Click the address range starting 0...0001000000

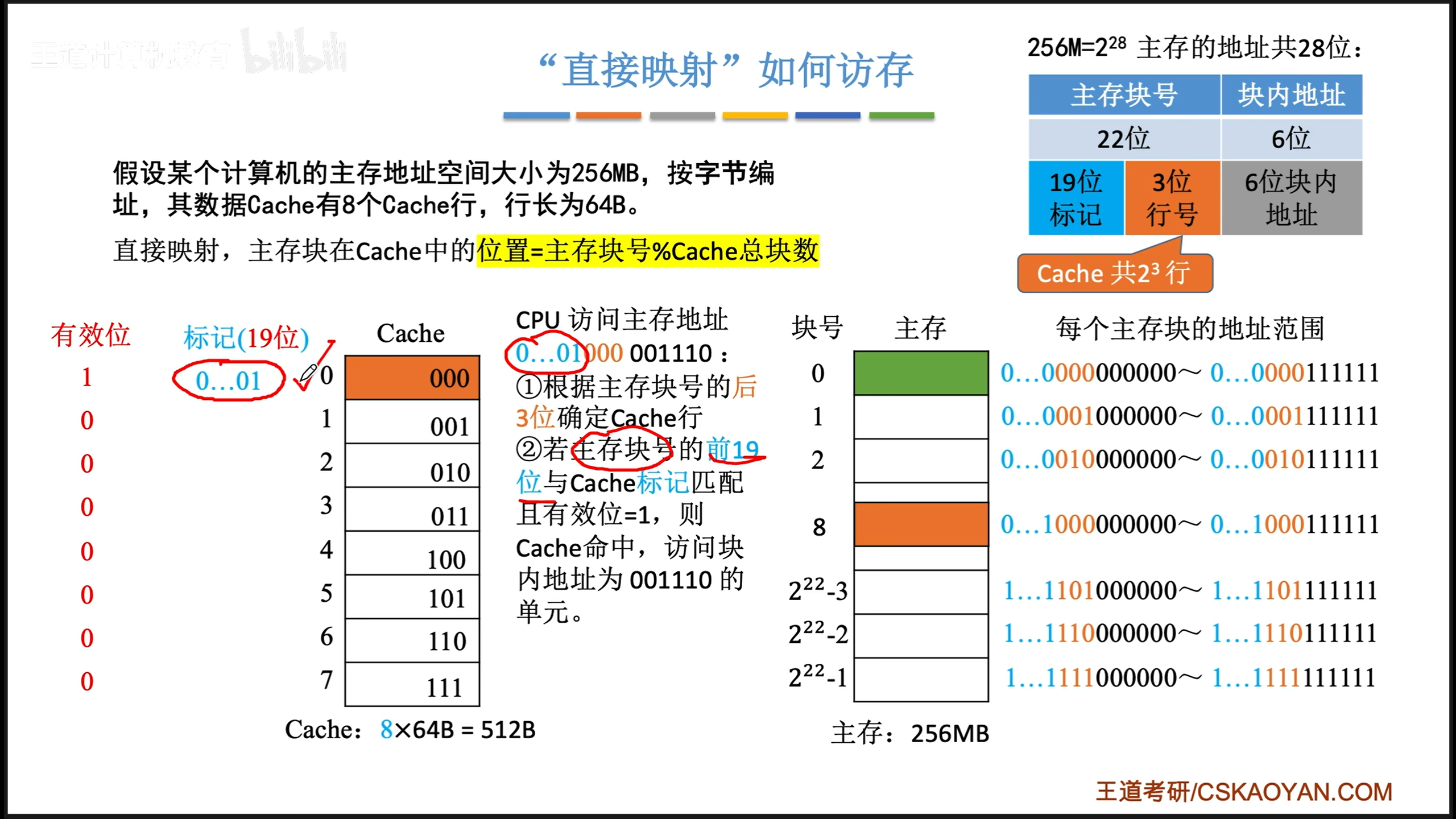coord(1190,416)
